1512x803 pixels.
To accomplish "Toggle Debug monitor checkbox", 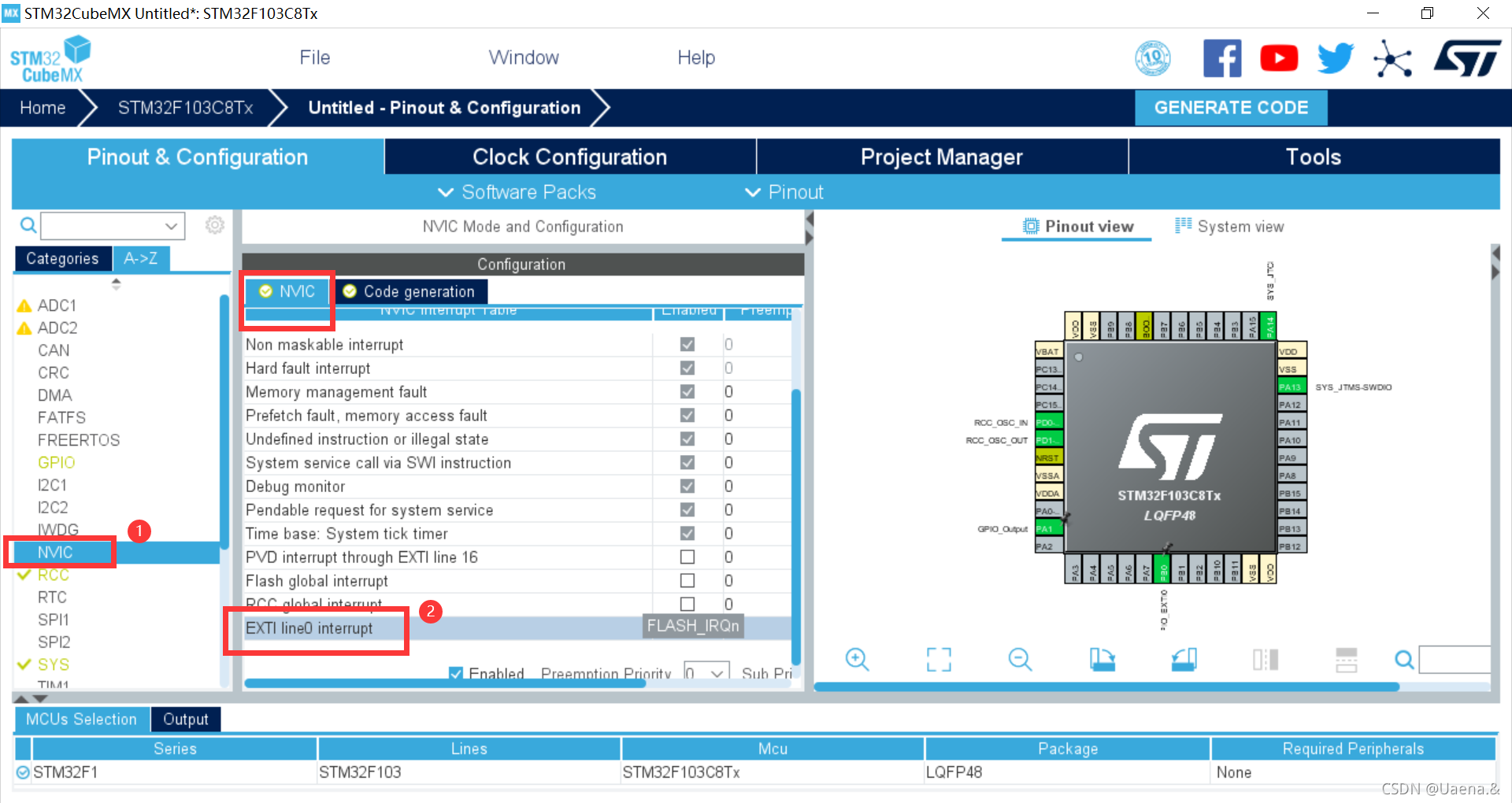I will point(687,486).
